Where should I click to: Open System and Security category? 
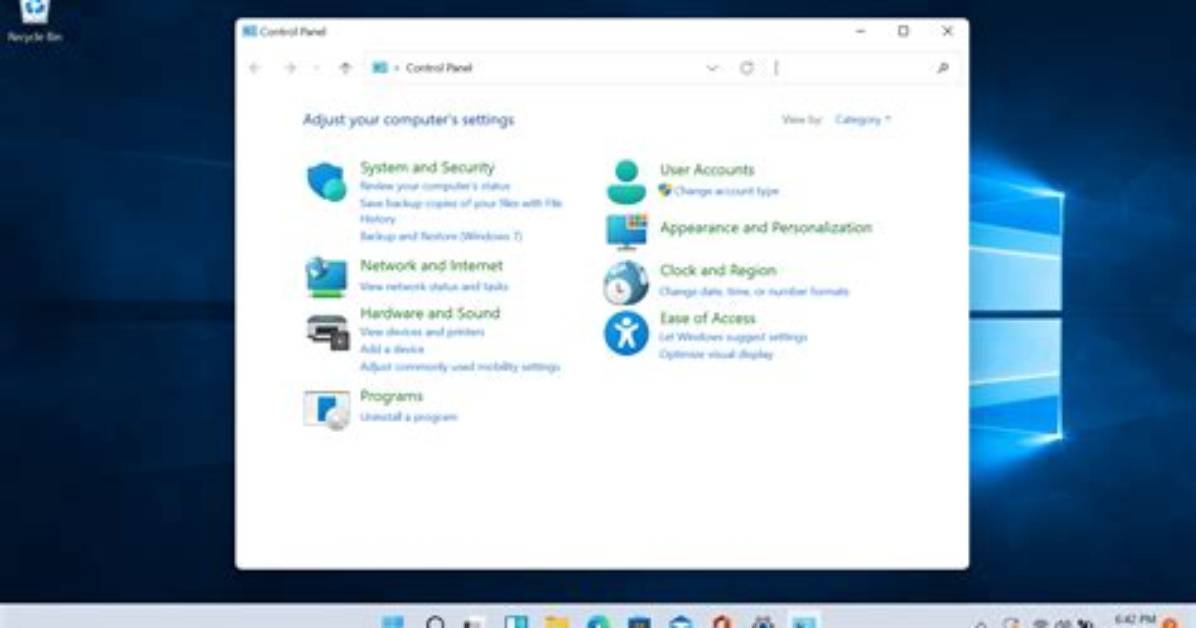[427, 167]
